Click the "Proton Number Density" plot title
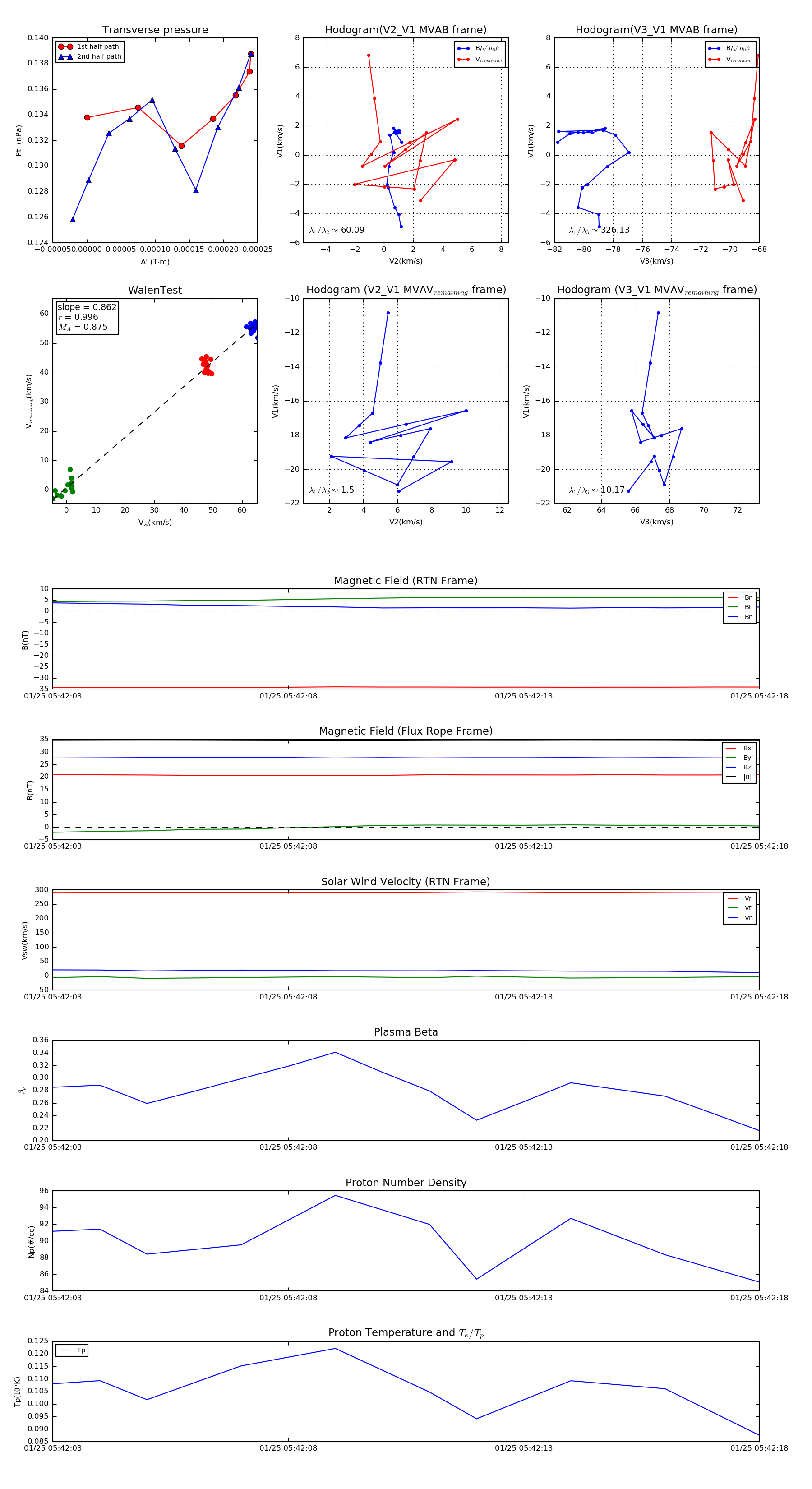Viewport: 812px width, 1489px height. (x=406, y=1183)
